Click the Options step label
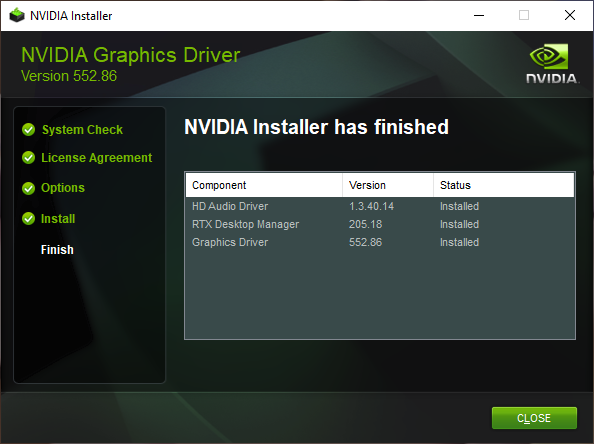Screen dimensions: 594x444 point(63,188)
